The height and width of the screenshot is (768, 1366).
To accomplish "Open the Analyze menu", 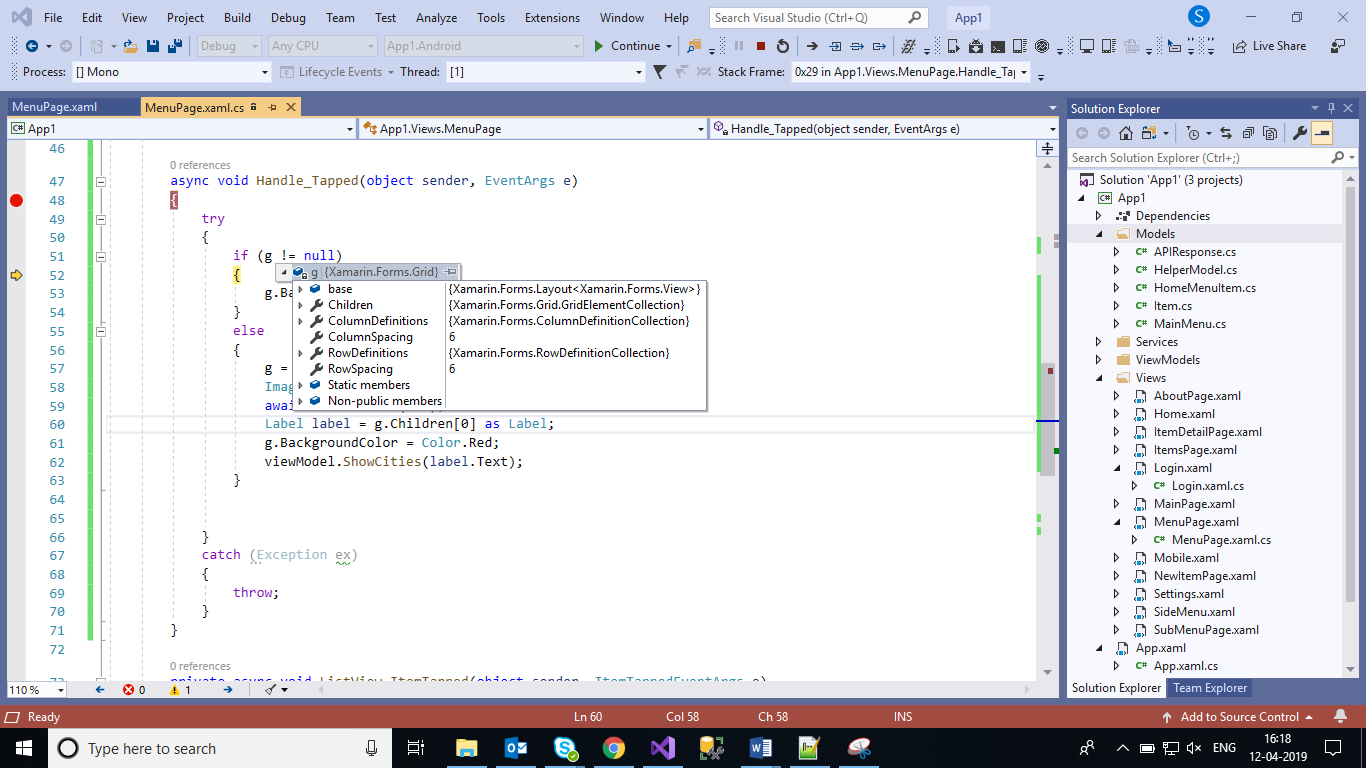I will (436, 18).
